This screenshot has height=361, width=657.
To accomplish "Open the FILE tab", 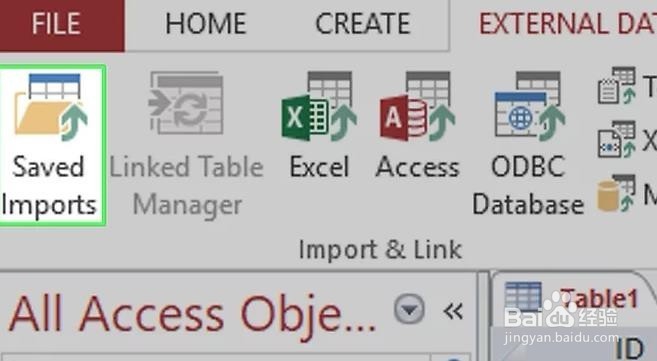I will pos(59,25).
